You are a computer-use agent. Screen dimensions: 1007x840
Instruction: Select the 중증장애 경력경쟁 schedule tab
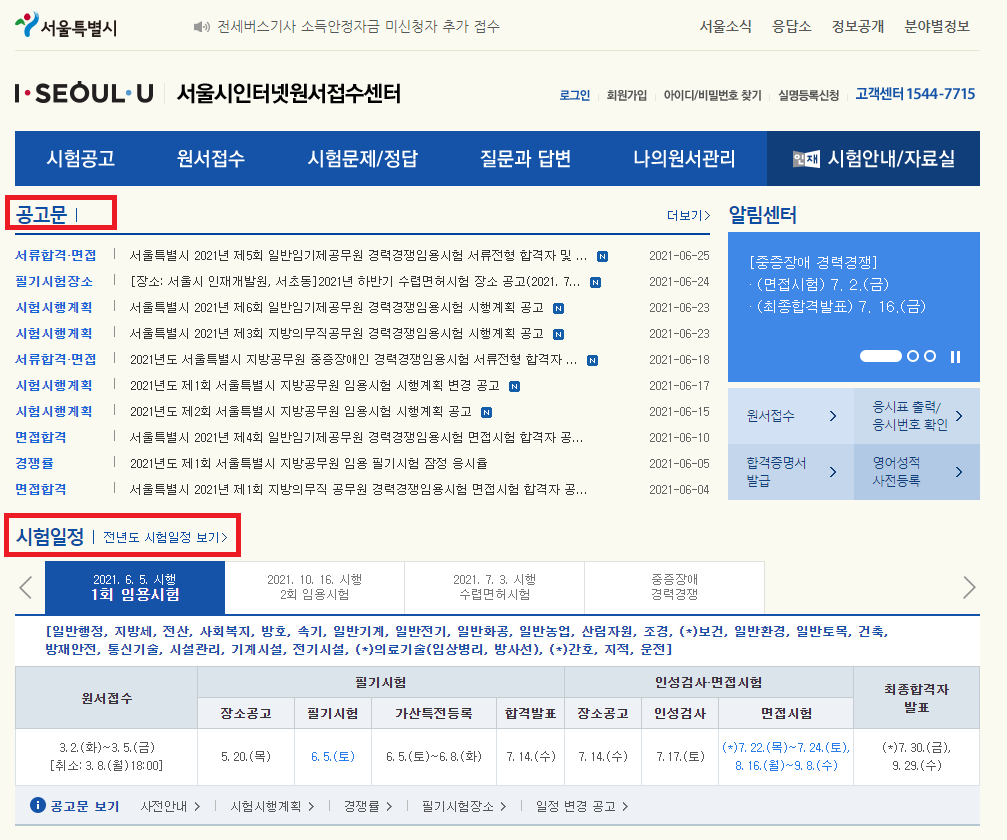pos(674,587)
